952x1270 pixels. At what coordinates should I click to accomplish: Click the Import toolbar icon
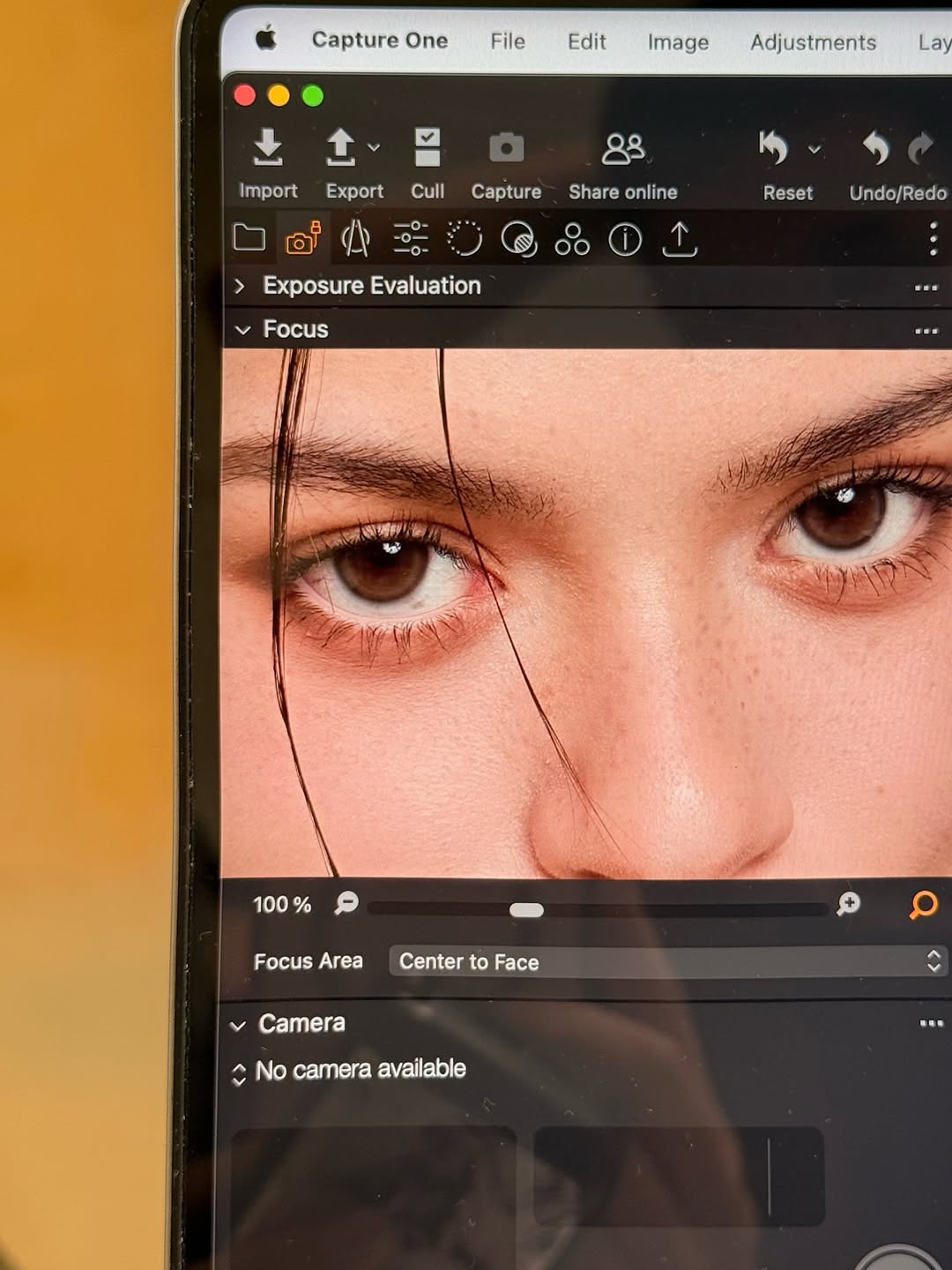click(x=268, y=148)
